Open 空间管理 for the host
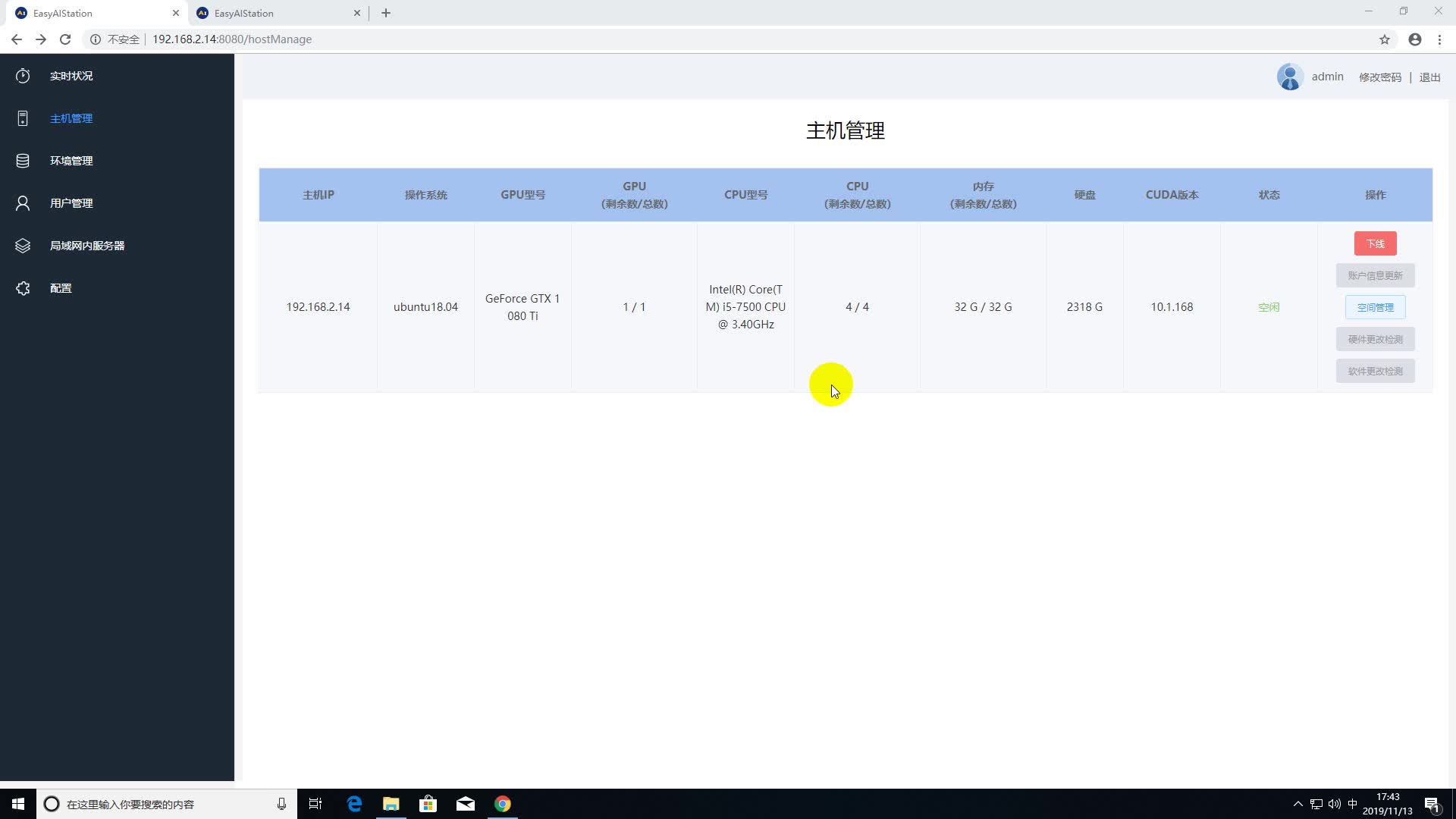 [x=1375, y=307]
